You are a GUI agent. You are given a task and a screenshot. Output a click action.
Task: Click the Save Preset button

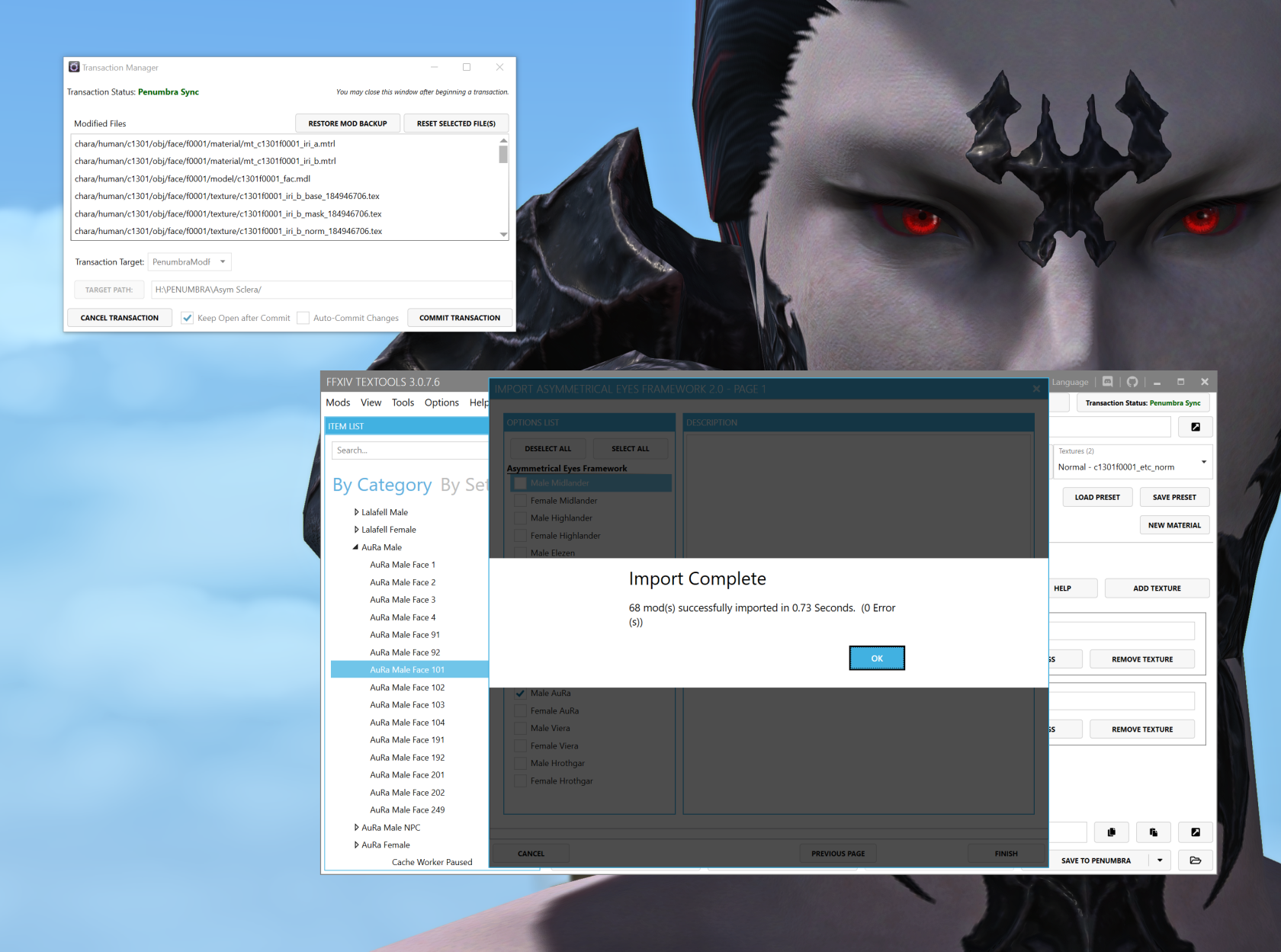click(1174, 497)
